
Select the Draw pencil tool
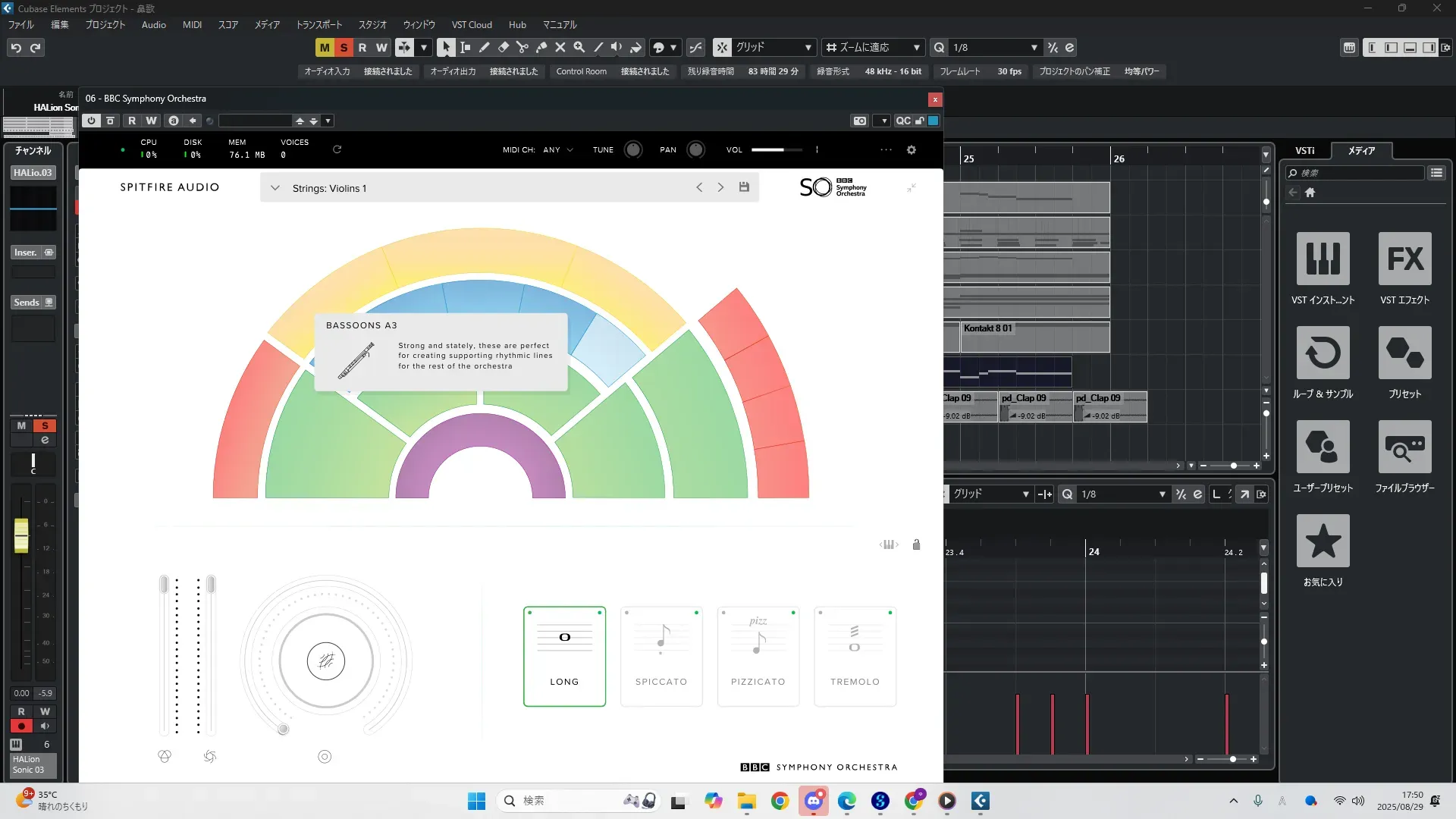click(484, 47)
